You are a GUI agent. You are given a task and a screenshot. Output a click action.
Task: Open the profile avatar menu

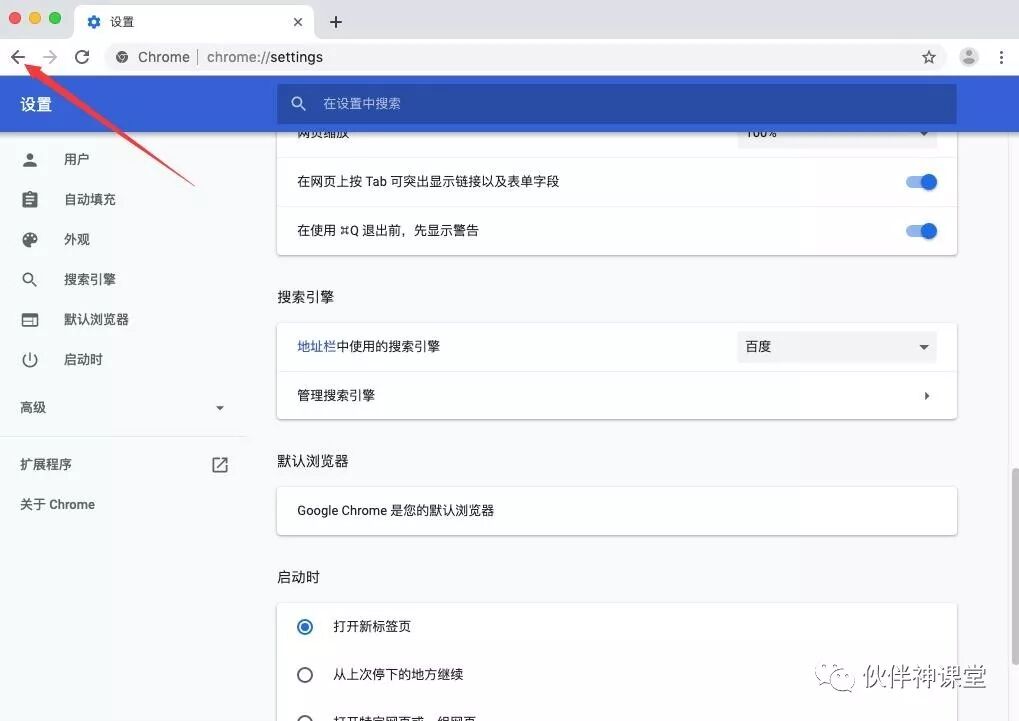click(968, 57)
